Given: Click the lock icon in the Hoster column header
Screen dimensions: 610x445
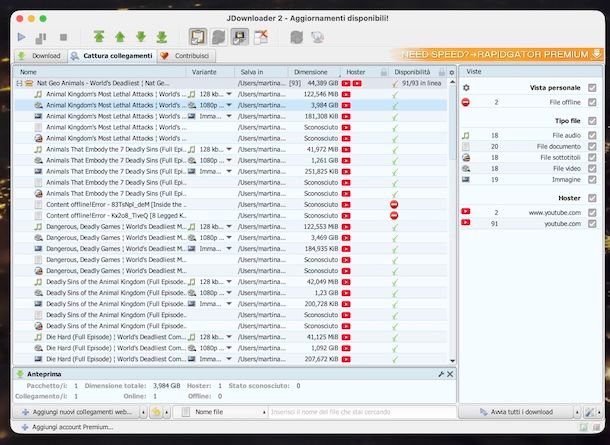Looking at the screenshot, I should click(x=384, y=72).
